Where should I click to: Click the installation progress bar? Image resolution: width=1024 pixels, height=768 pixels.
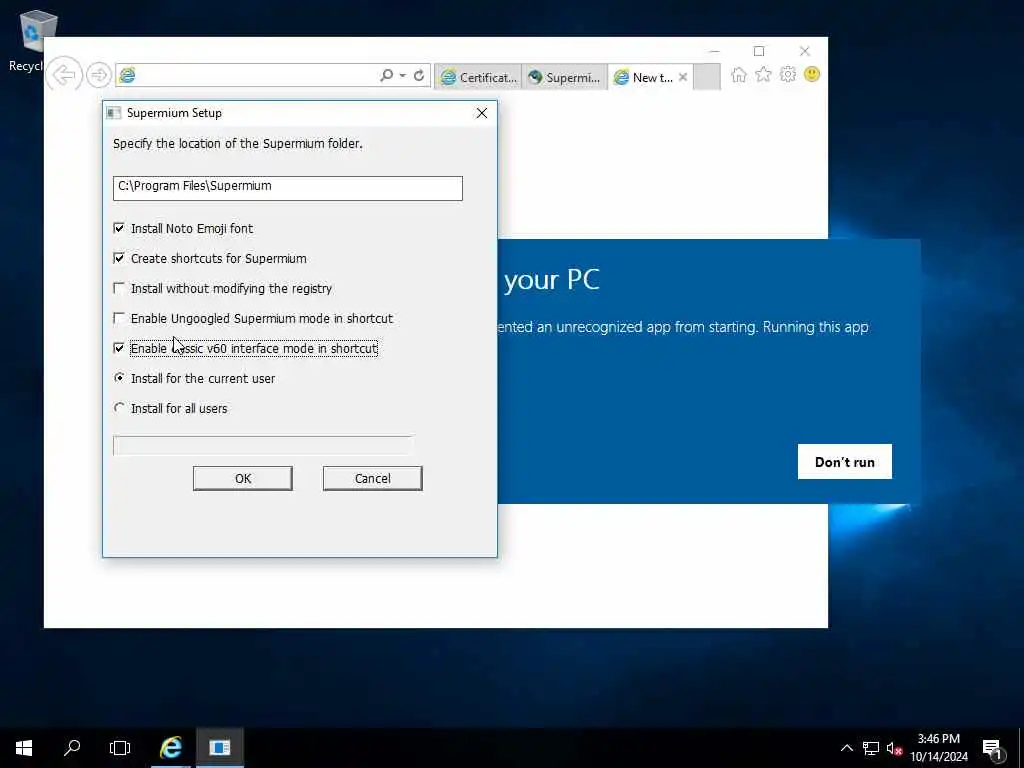[263, 445]
